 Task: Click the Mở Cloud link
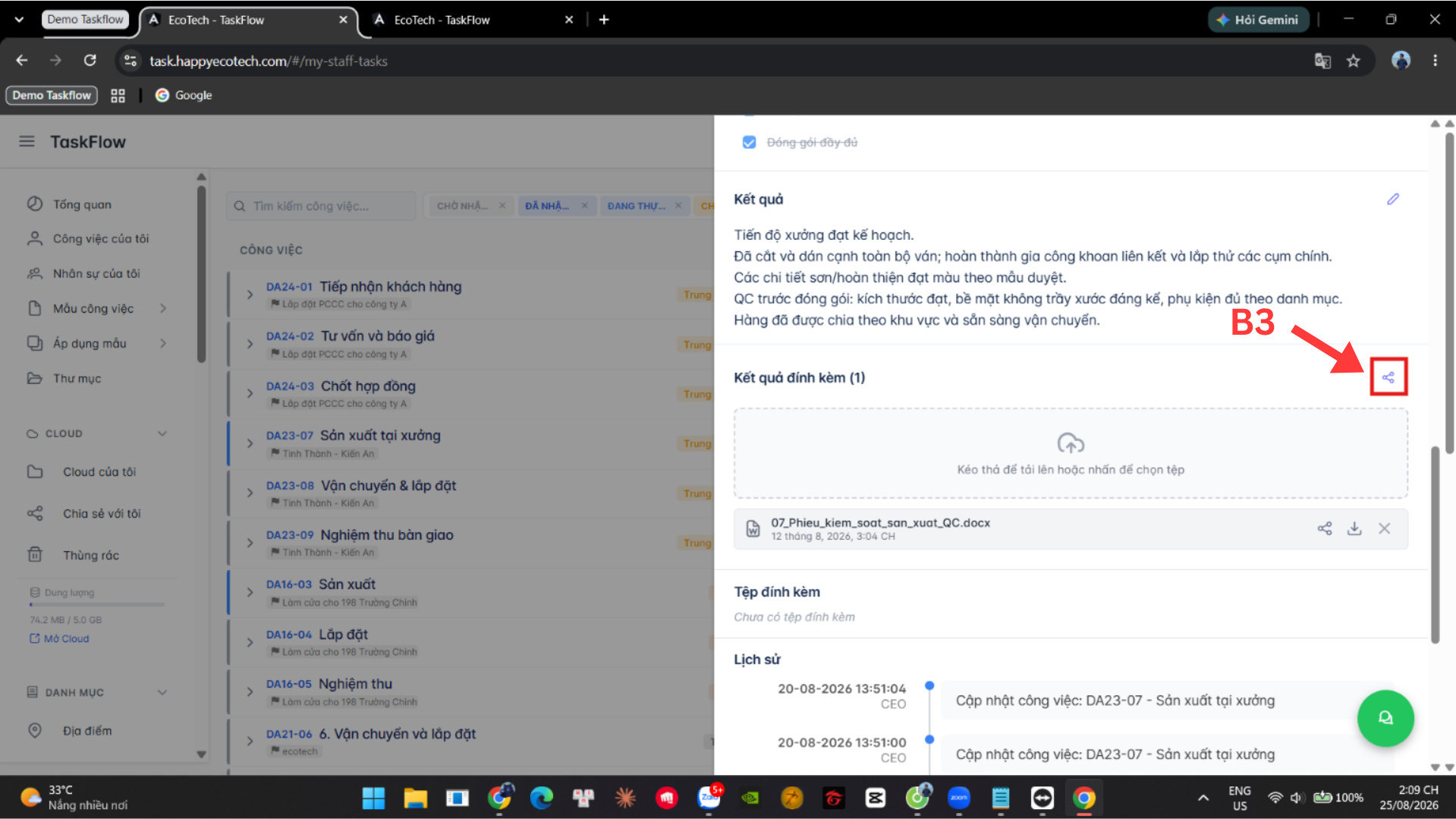59,638
